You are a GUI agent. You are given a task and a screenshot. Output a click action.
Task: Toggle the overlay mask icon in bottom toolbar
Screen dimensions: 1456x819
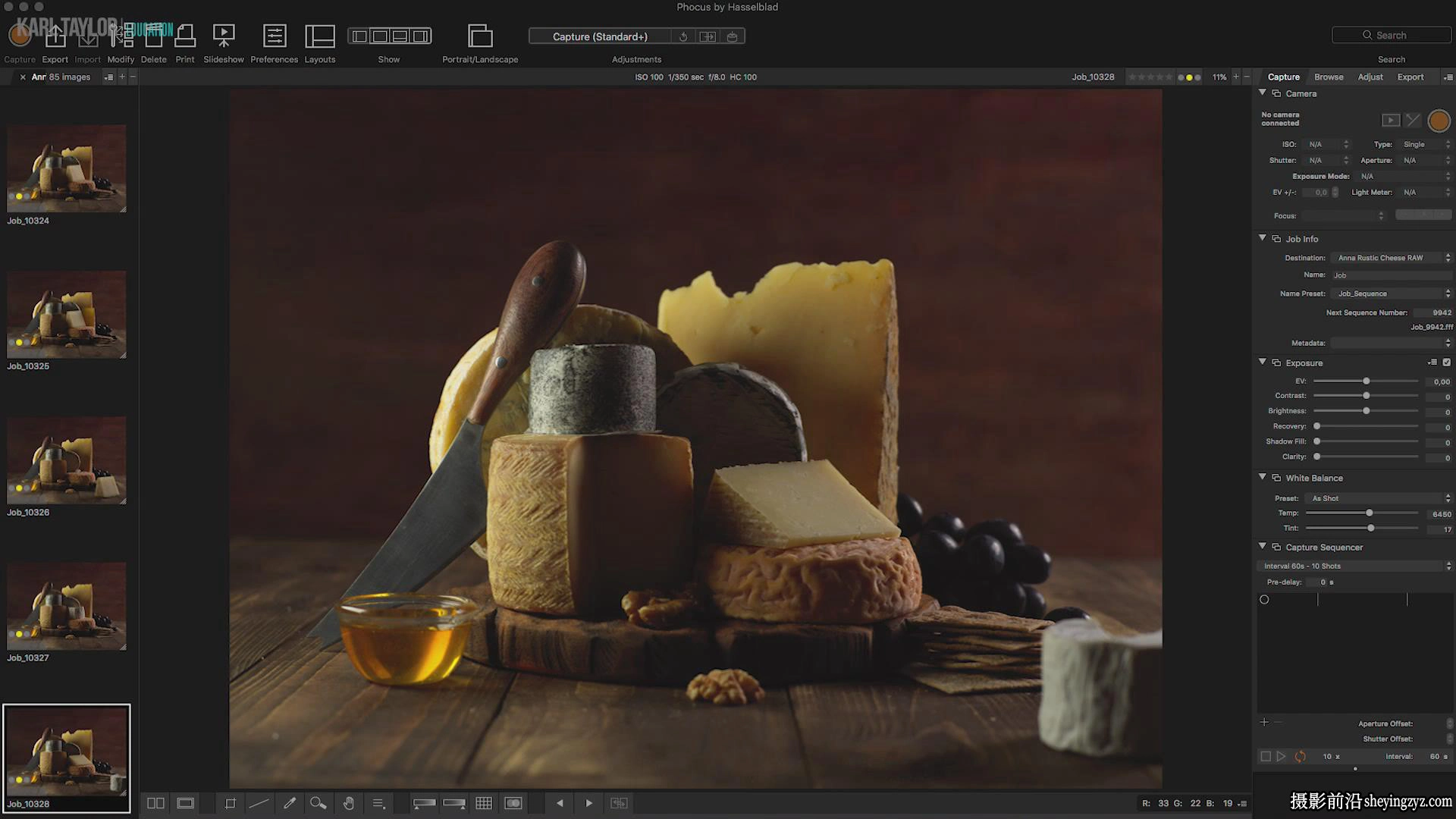513,803
